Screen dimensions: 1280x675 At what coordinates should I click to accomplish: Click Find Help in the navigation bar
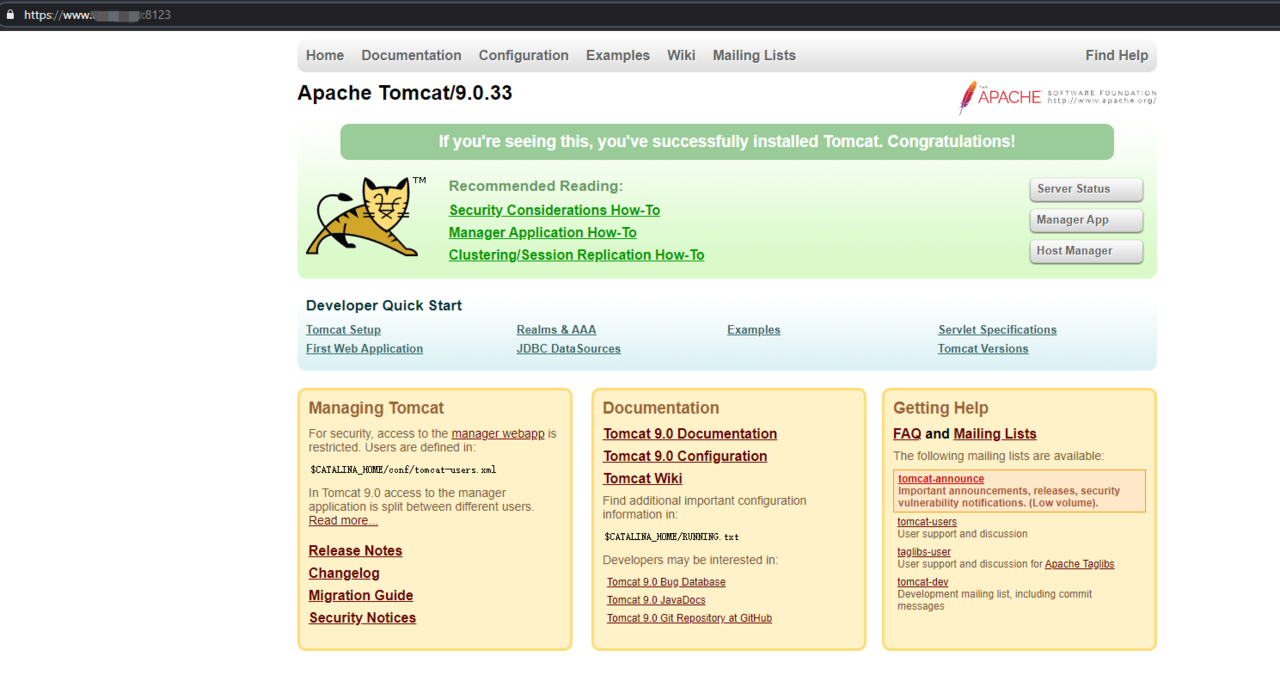[x=1116, y=56]
